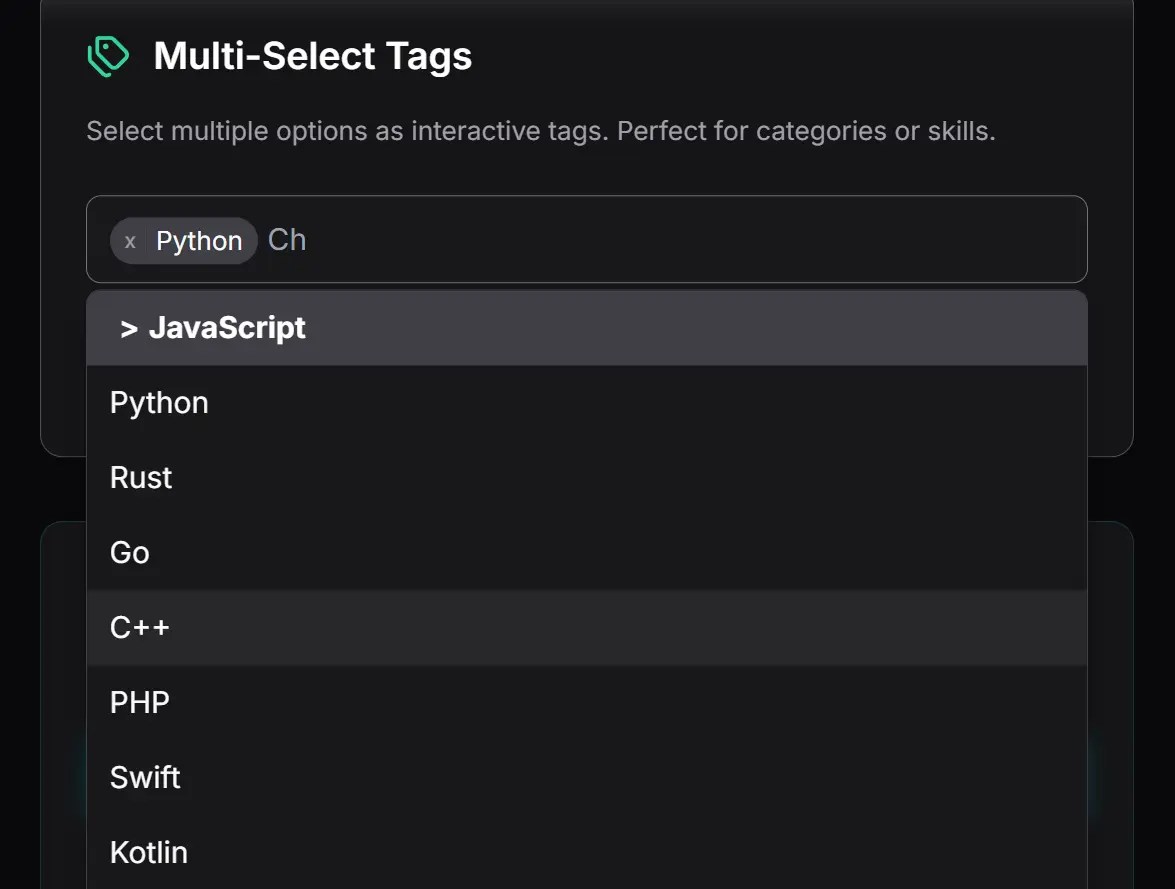1175x889 pixels.
Task: Click the Python tag chip label
Action: point(199,242)
